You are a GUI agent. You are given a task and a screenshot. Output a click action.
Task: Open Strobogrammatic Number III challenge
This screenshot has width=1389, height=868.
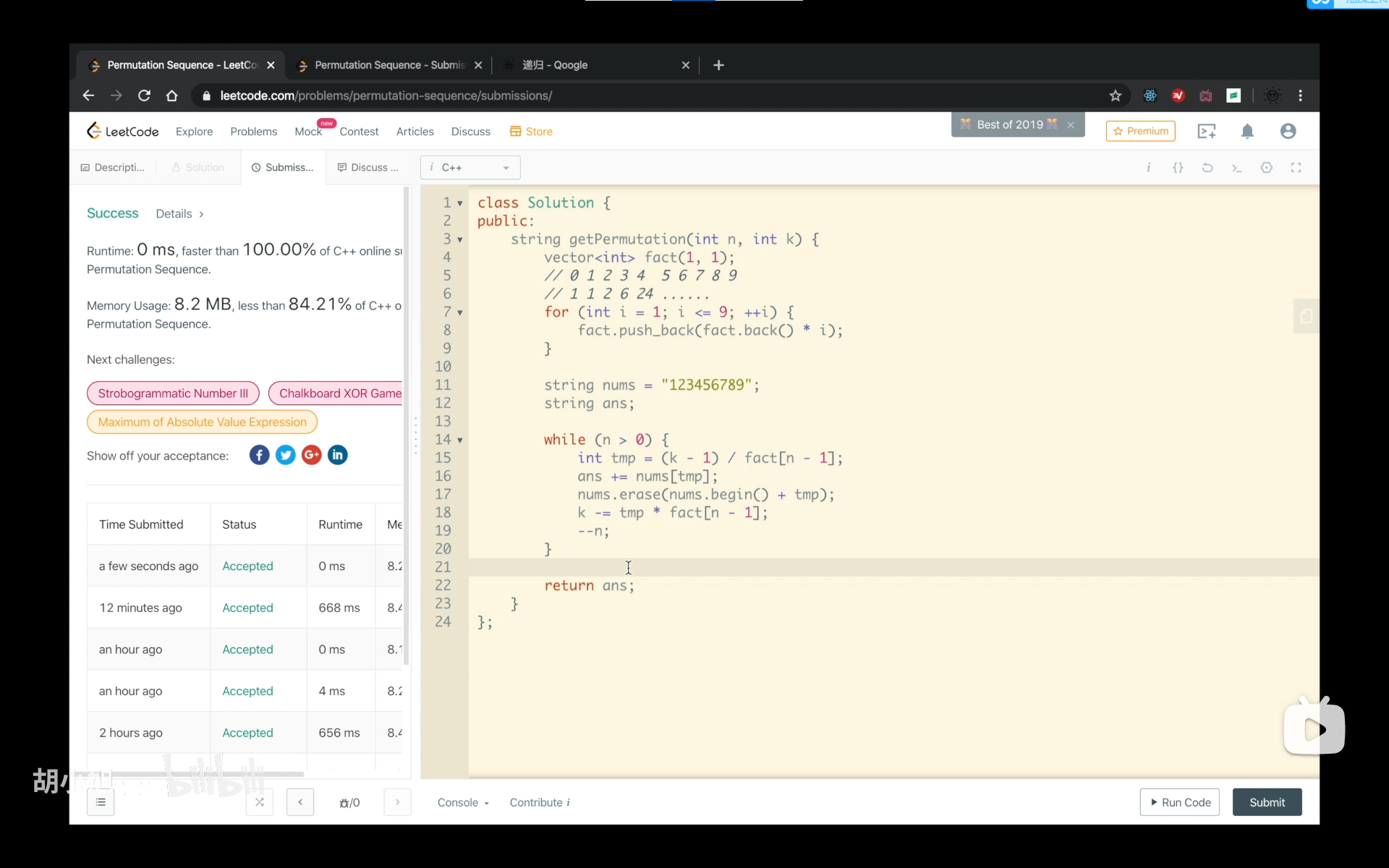click(x=173, y=393)
